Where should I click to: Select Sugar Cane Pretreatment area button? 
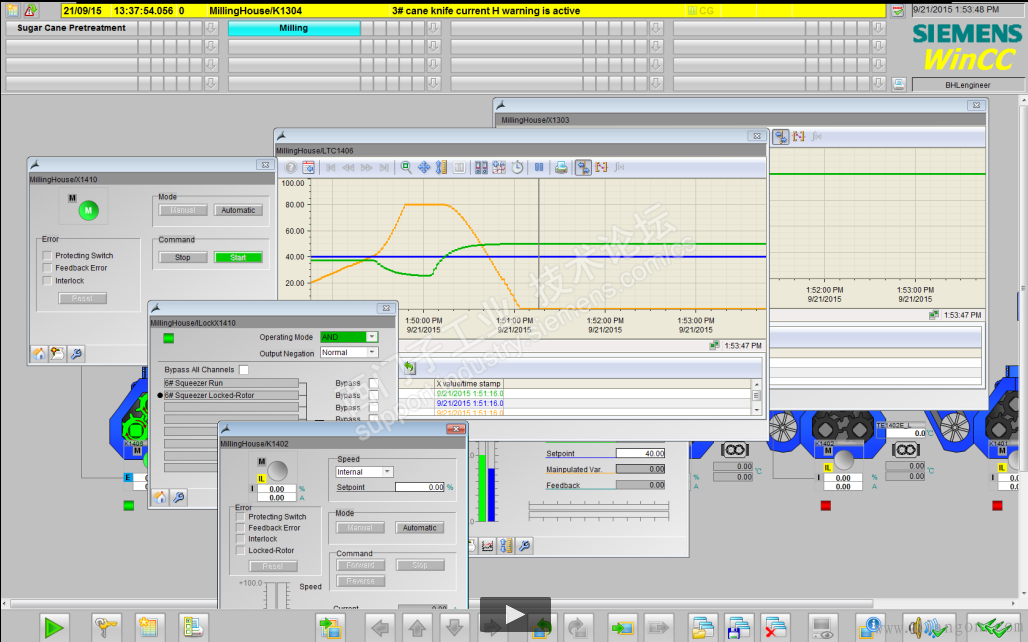click(71, 28)
